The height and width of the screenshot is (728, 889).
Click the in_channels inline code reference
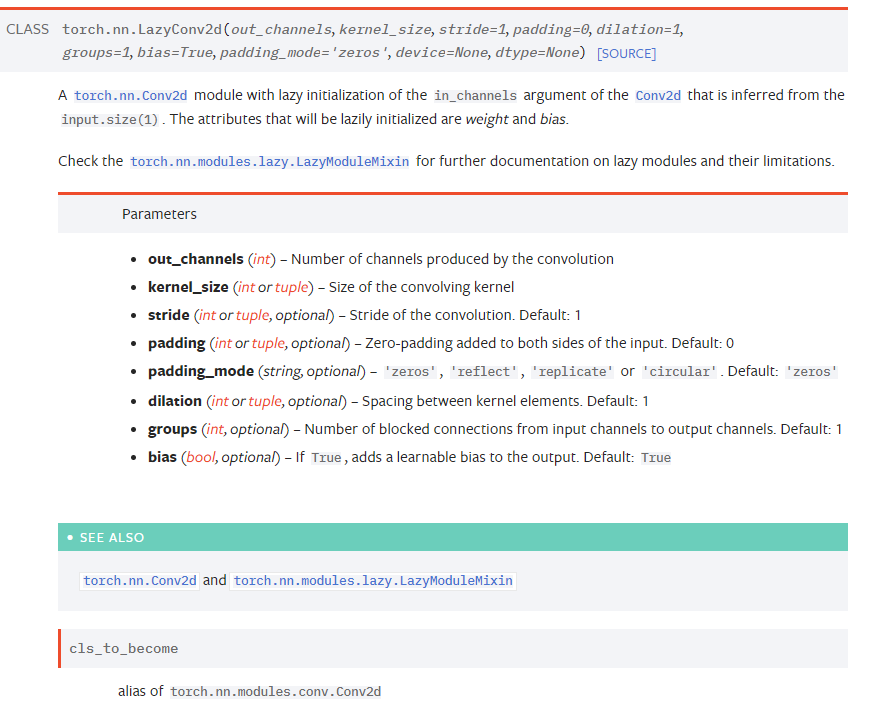point(475,95)
